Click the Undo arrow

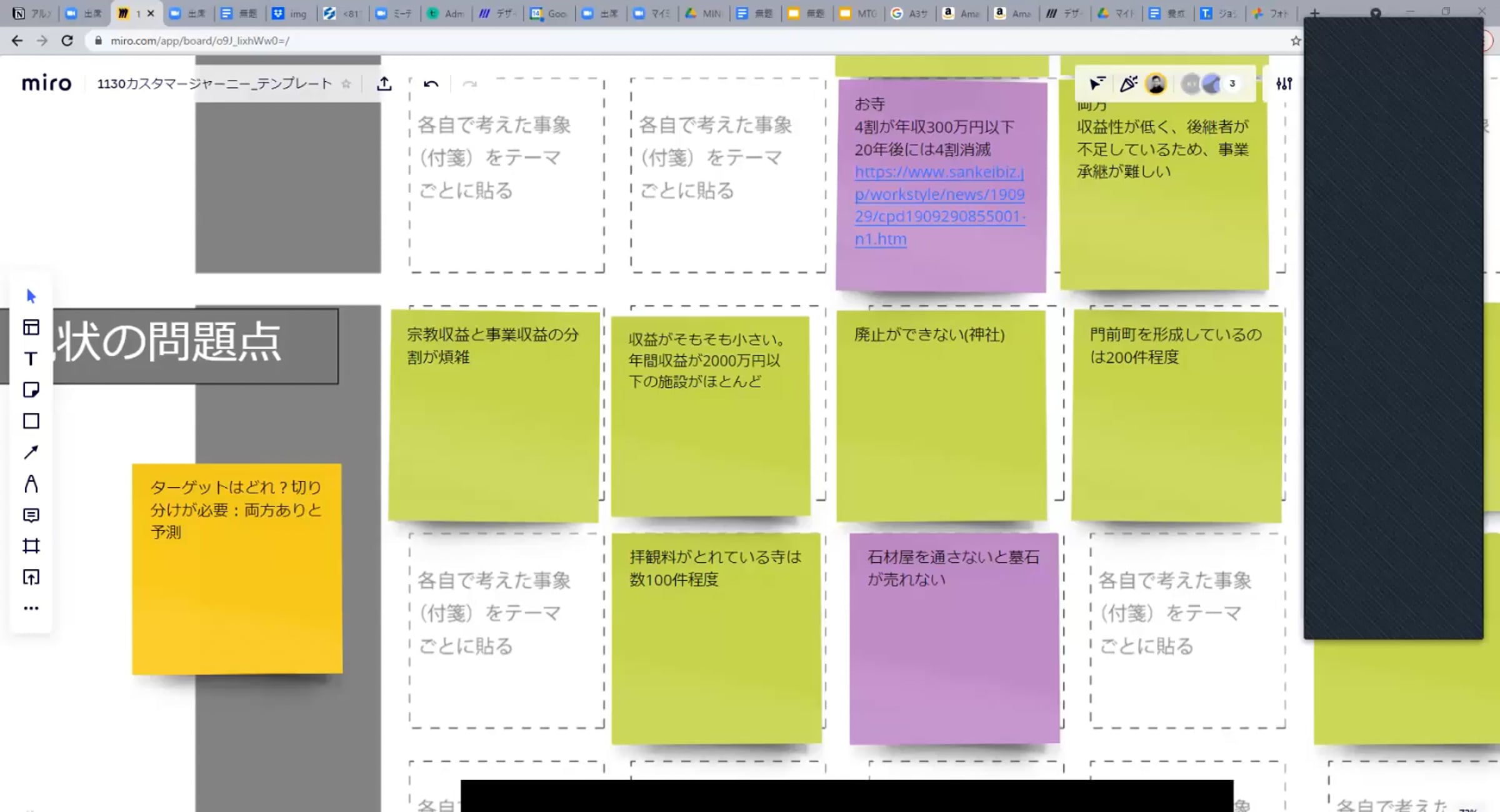coord(431,84)
